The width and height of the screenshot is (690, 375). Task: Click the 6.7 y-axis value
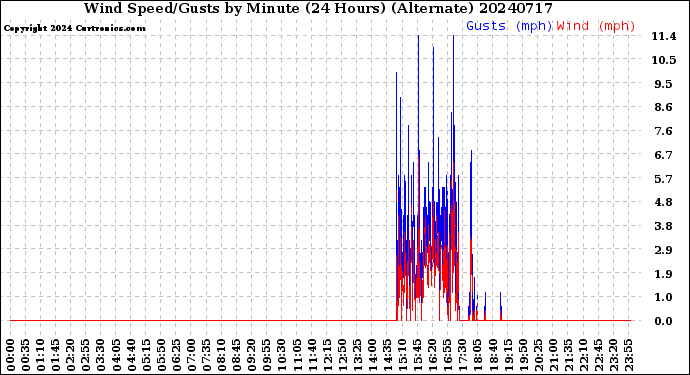tap(664, 155)
